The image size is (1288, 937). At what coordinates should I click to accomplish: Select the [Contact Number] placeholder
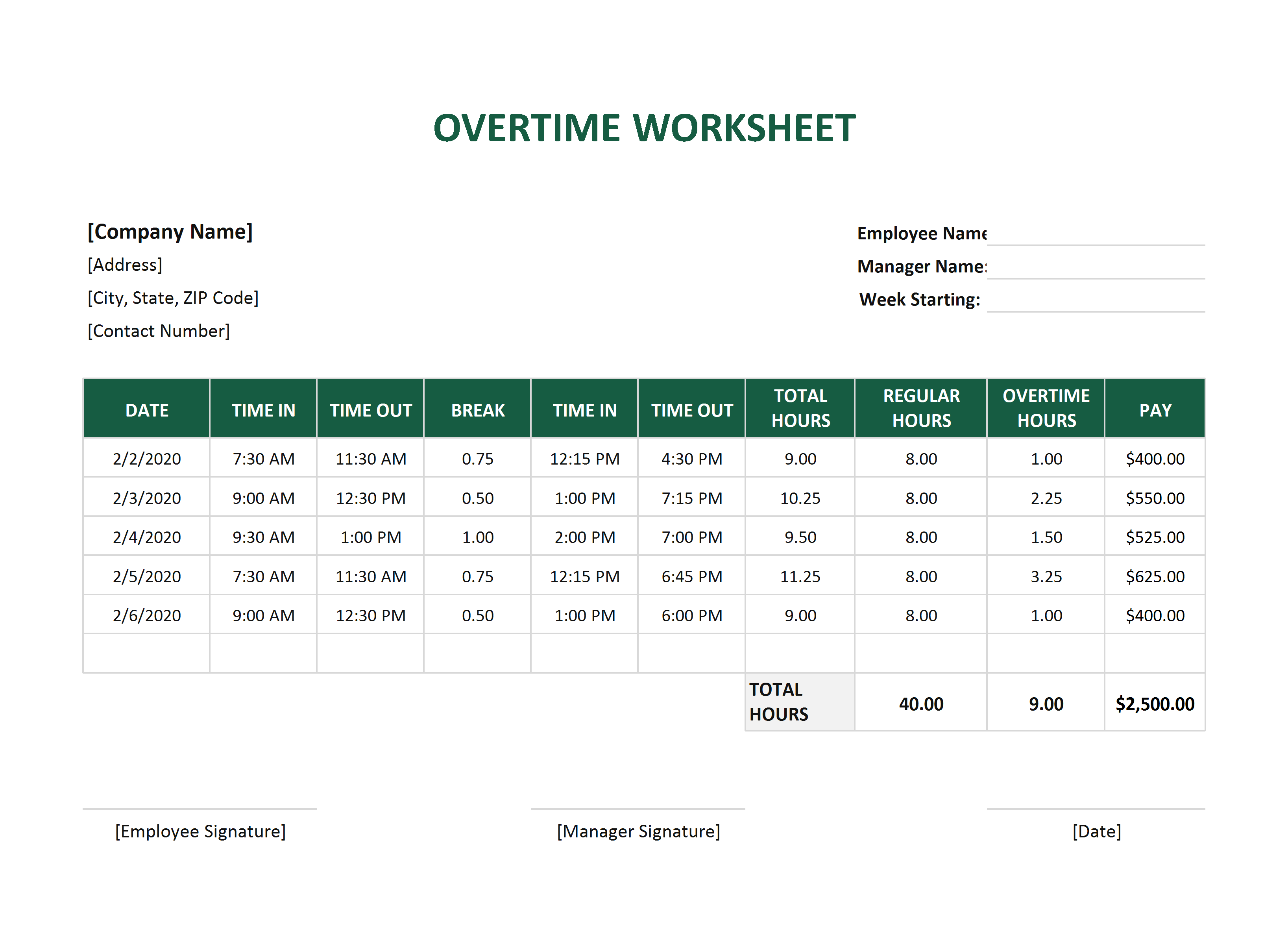(x=159, y=331)
